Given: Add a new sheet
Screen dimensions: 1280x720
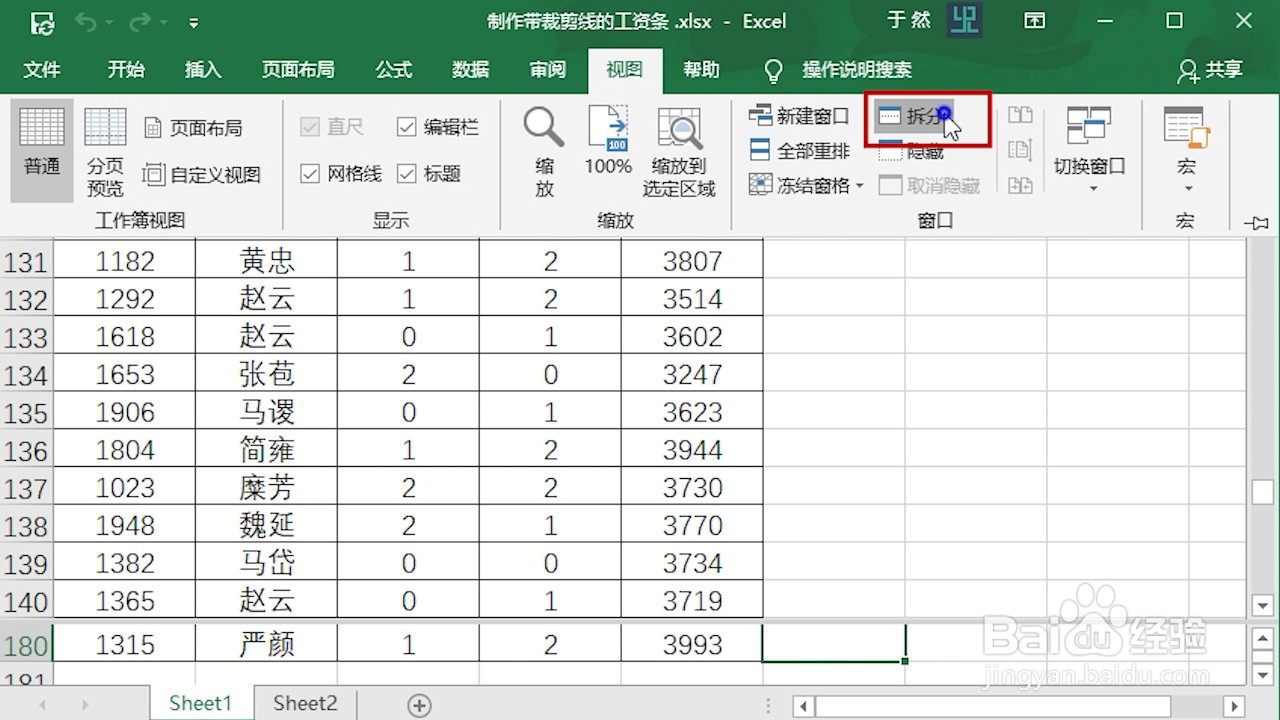Looking at the screenshot, I should (419, 705).
